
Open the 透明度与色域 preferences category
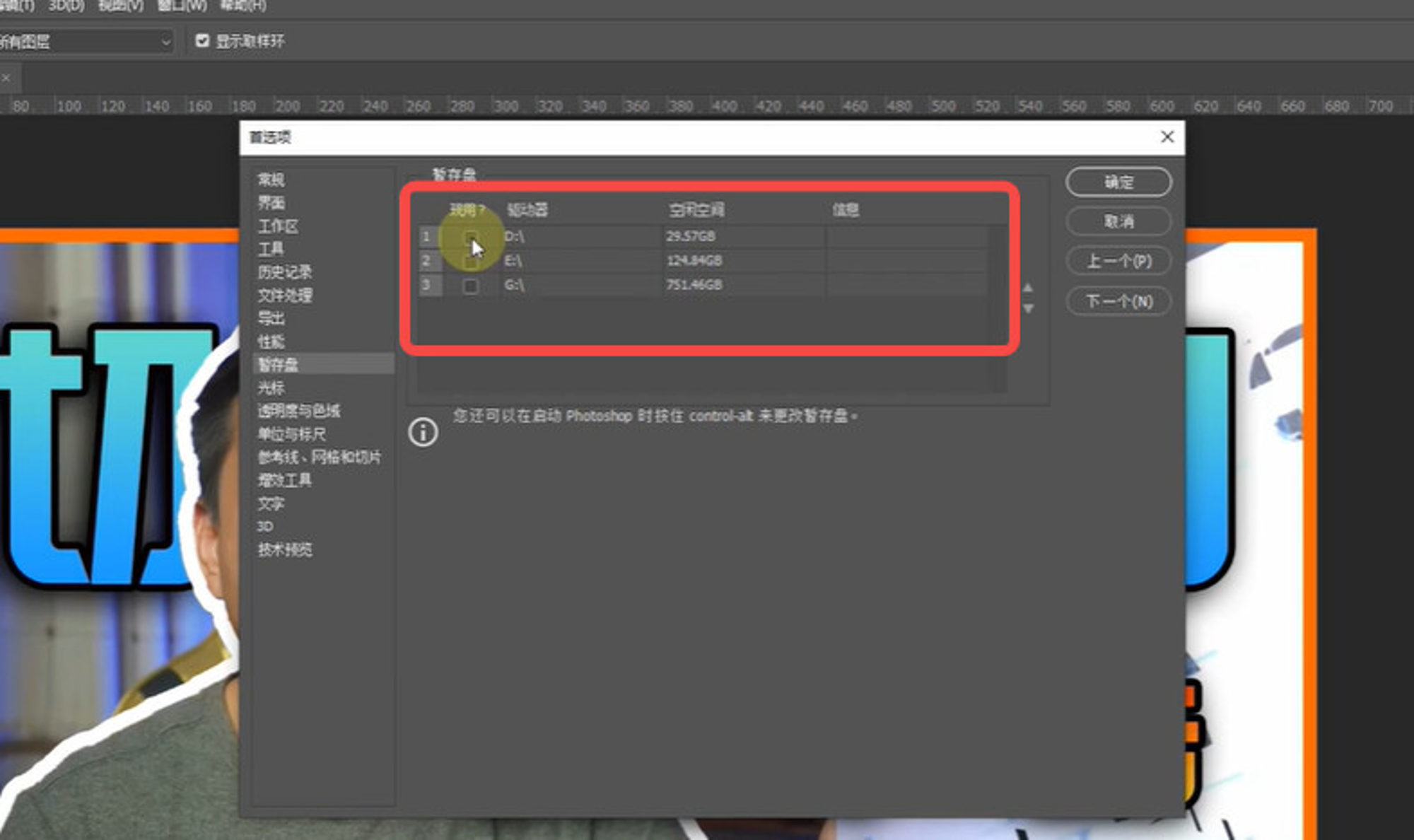click(x=298, y=411)
